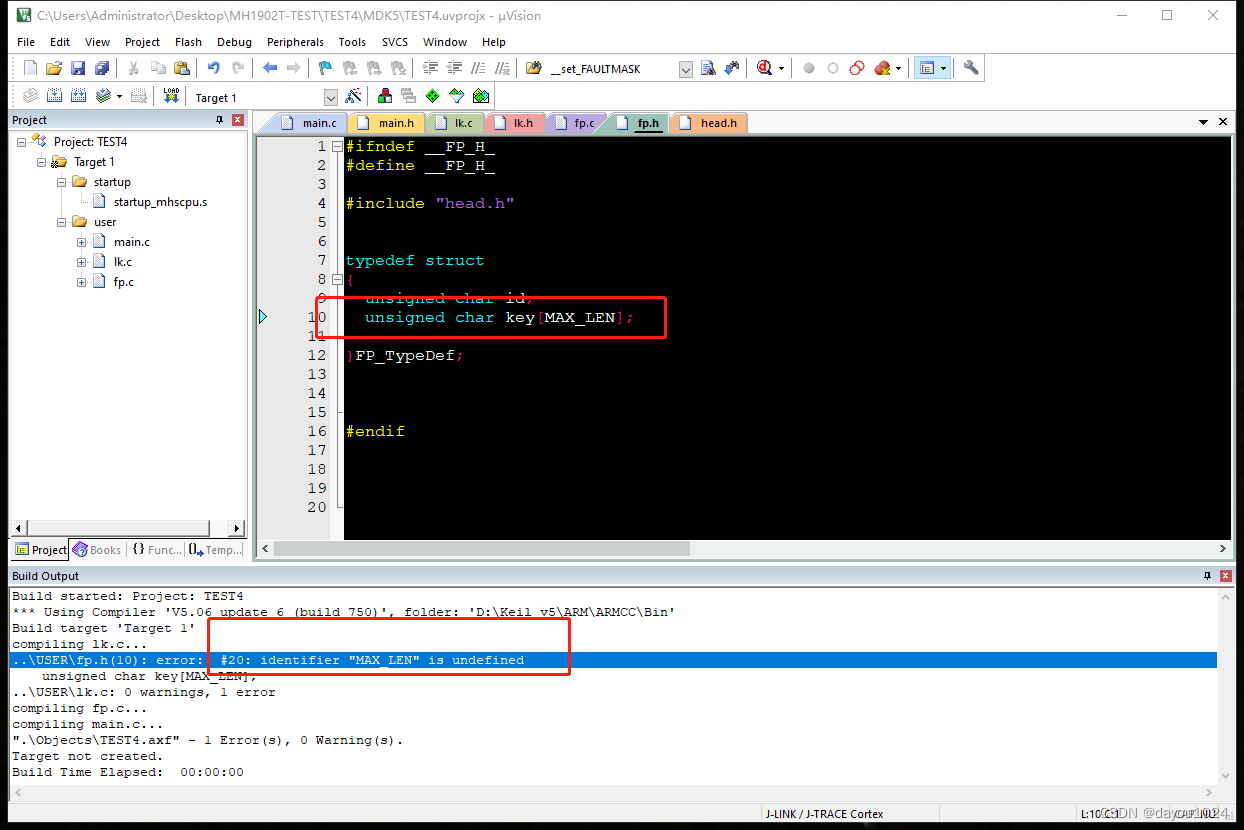
Task: Close the Project panel
Action: [238, 120]
